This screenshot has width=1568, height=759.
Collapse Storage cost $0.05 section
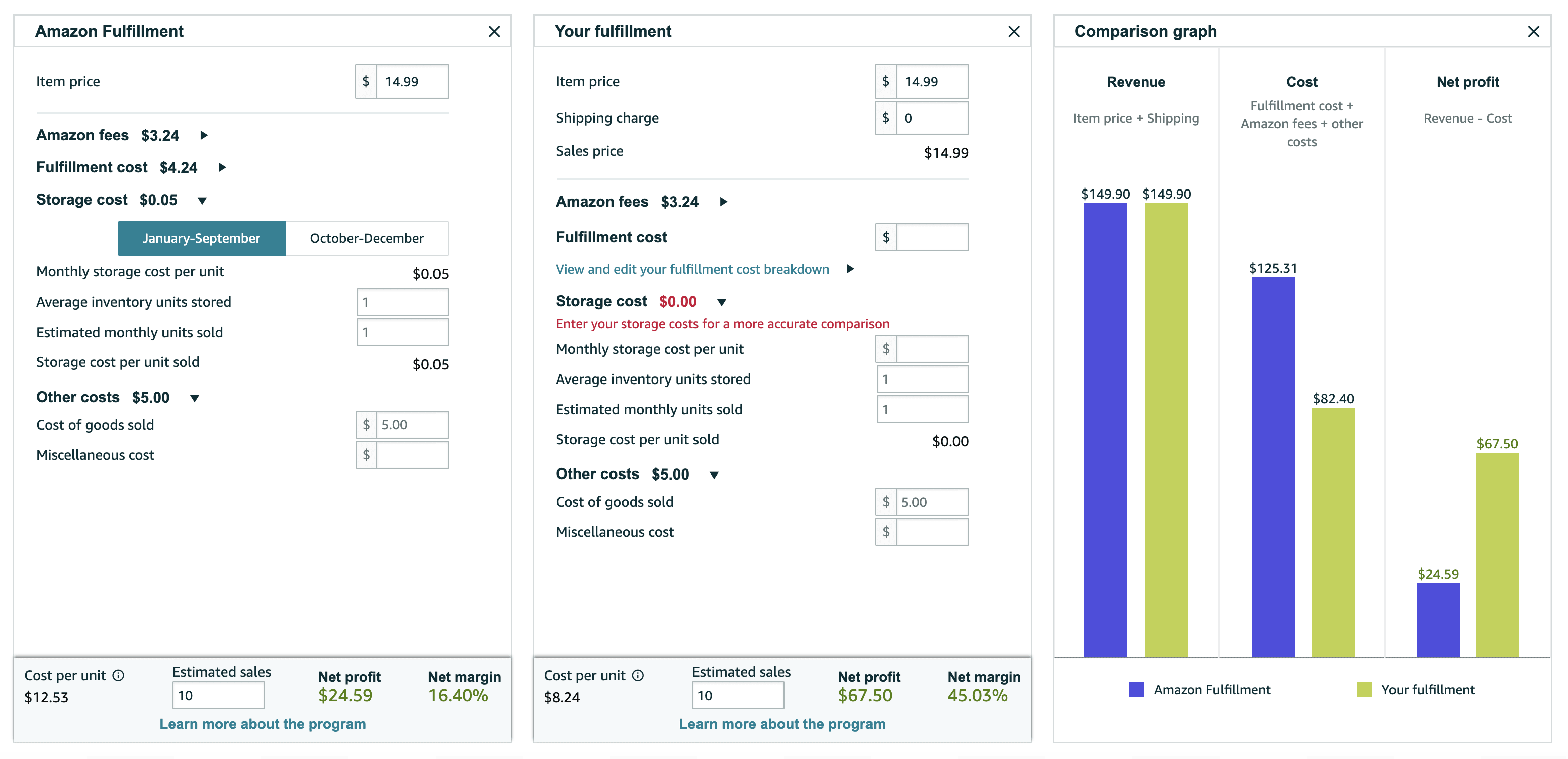coord(202,200)
